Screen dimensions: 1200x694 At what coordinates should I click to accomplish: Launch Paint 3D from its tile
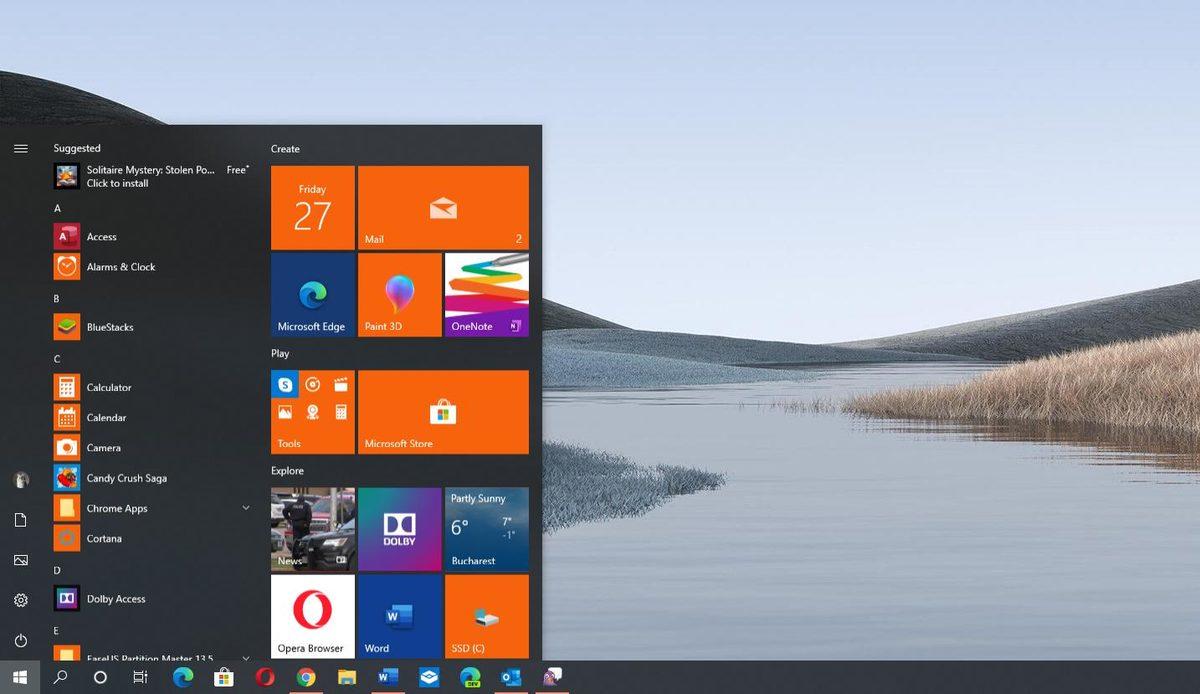pos(399,293)
